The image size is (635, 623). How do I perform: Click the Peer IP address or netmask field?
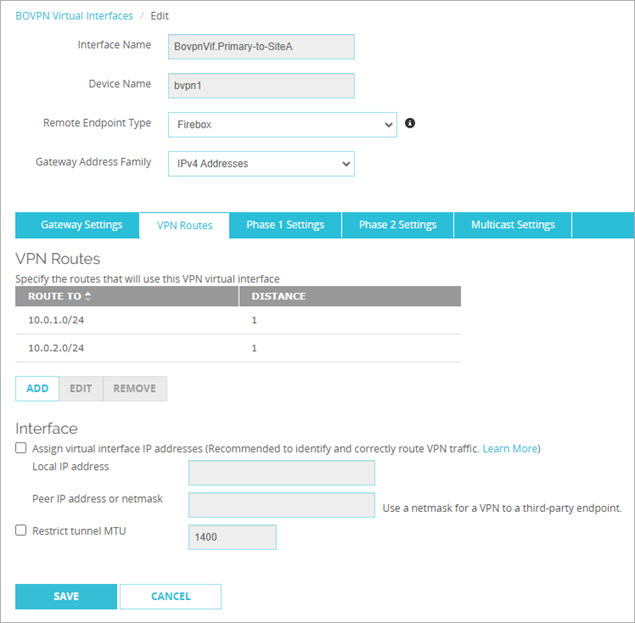click(x=281, y=505)
